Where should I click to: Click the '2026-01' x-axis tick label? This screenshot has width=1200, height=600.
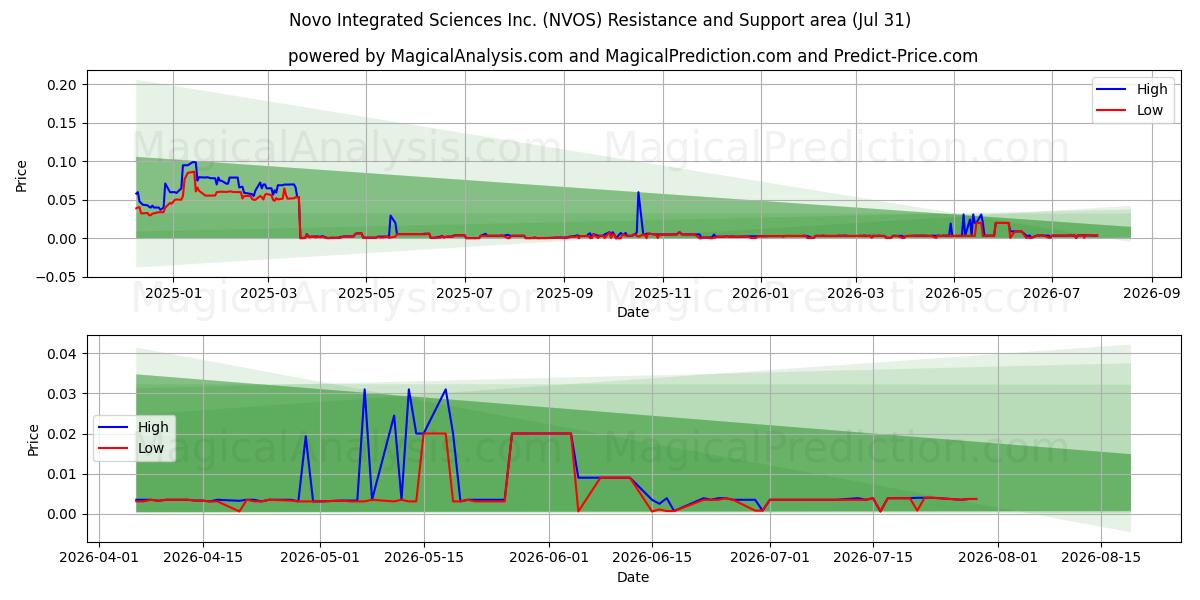click(x=760, y=294)
